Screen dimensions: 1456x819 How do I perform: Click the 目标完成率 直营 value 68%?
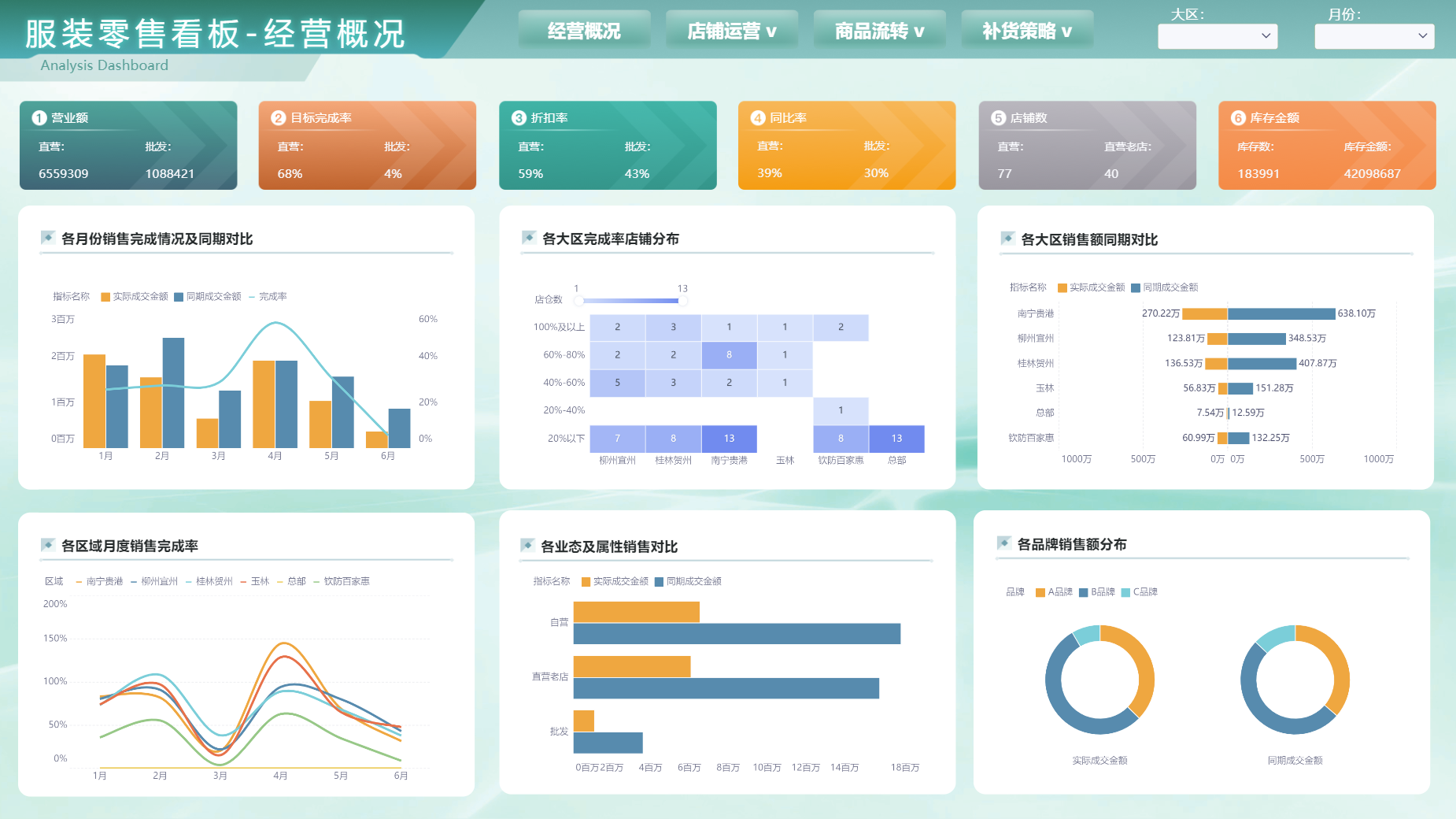coord(290,173)
